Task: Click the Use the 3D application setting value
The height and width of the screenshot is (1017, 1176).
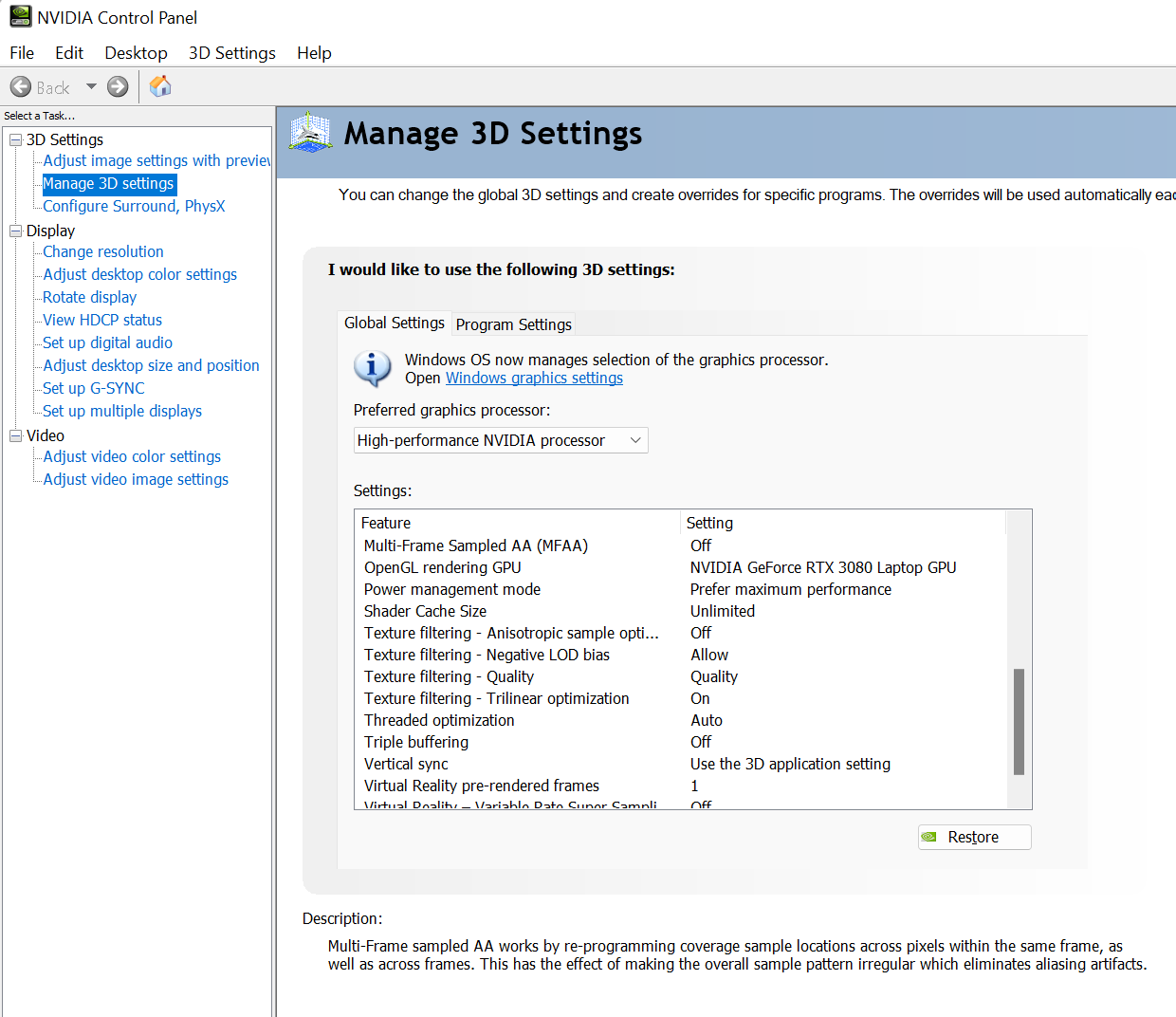Action: (x=790, y=764)
